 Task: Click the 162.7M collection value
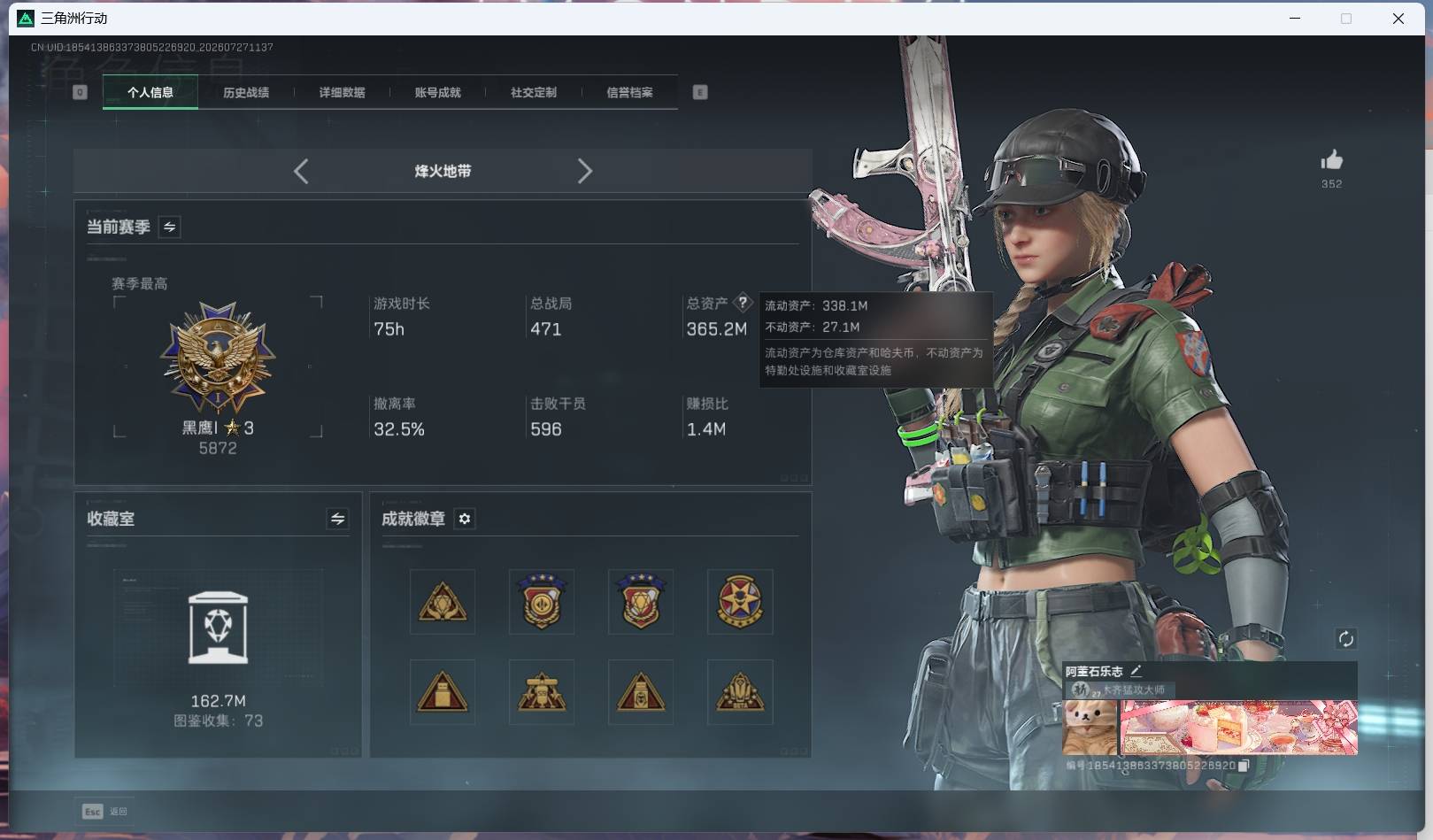coord(218,701)
